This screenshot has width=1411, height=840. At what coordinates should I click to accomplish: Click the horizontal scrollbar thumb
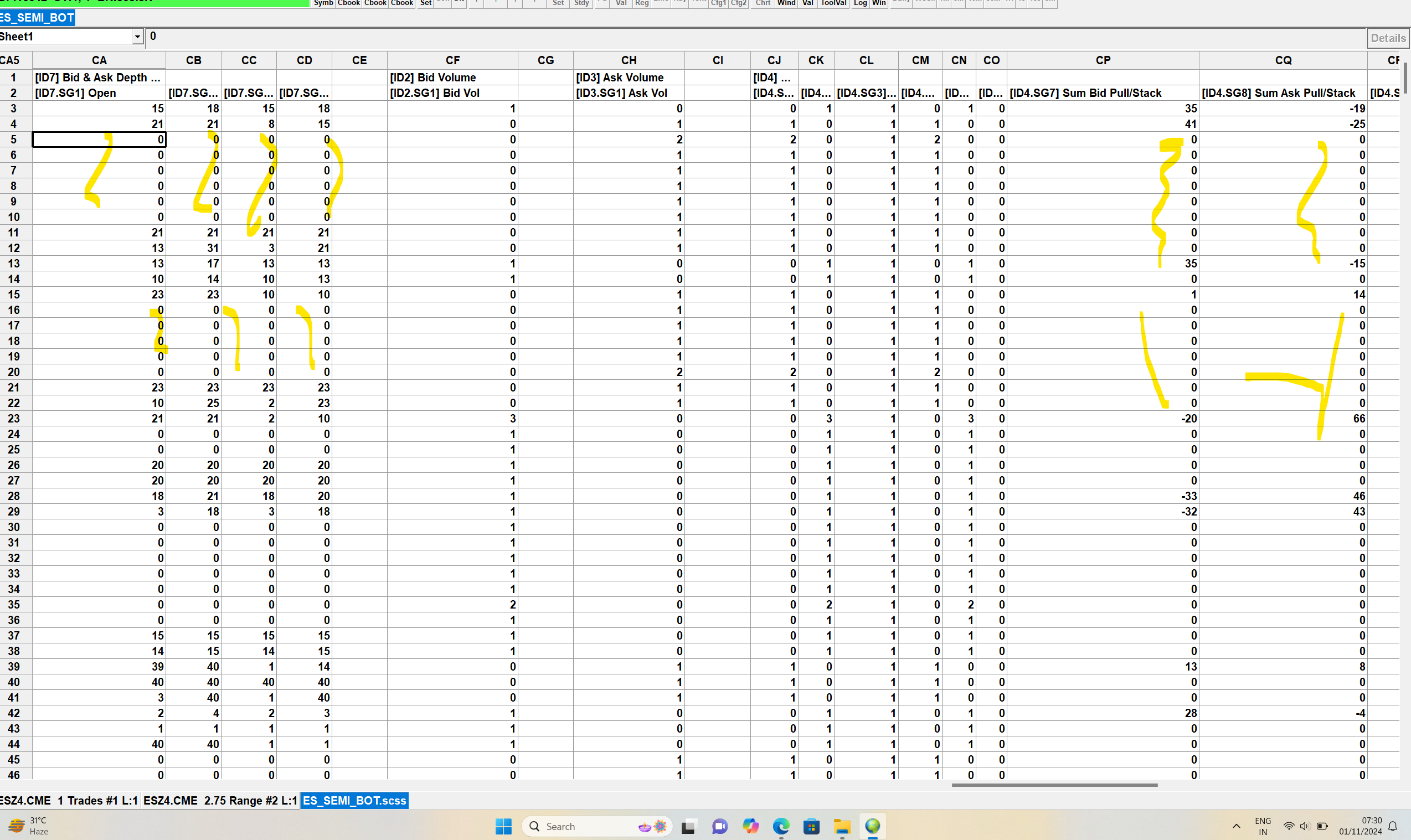coord(1054,785)
